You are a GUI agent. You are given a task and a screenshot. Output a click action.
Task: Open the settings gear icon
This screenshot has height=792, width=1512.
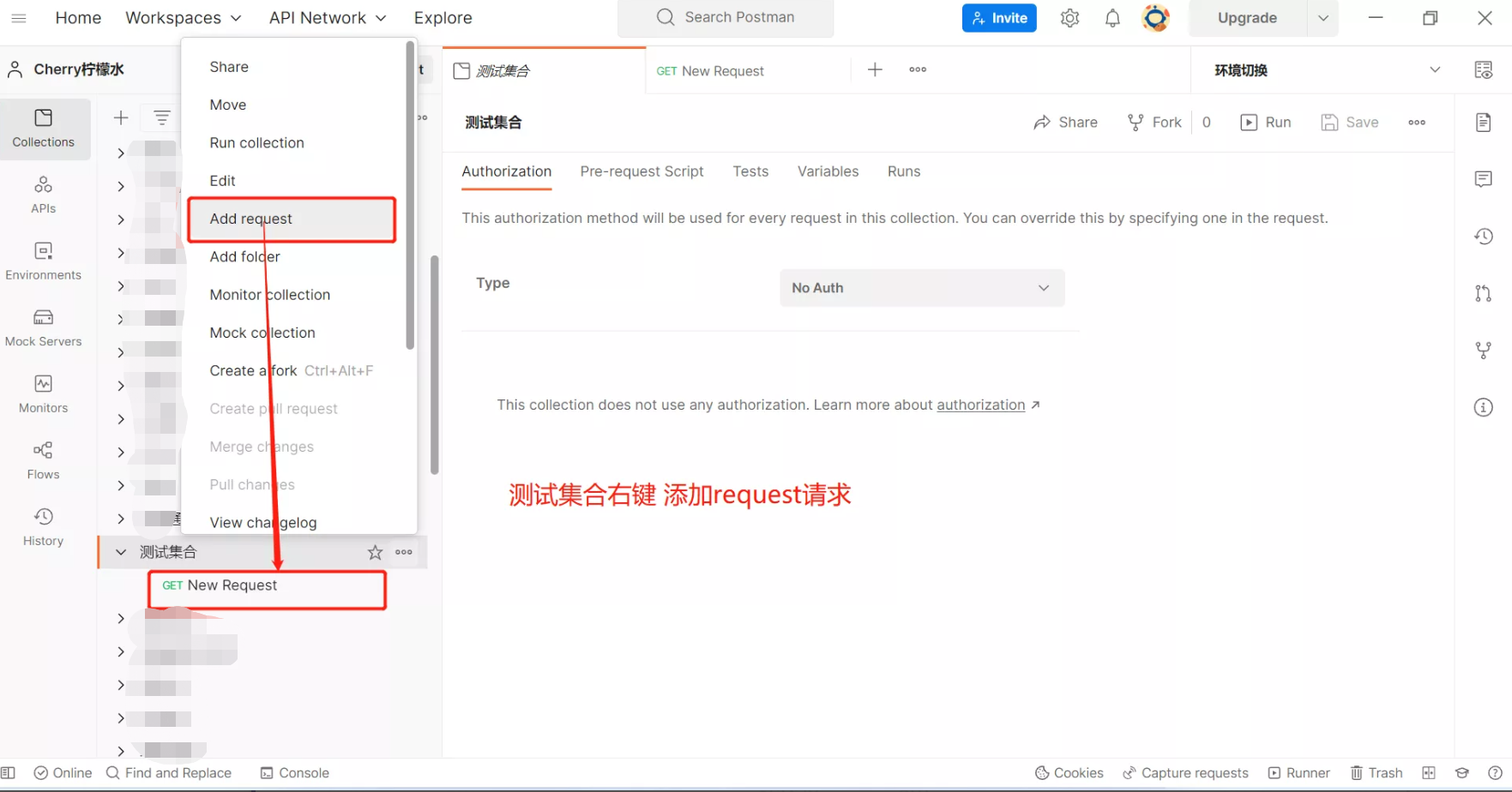[1069, 18]
